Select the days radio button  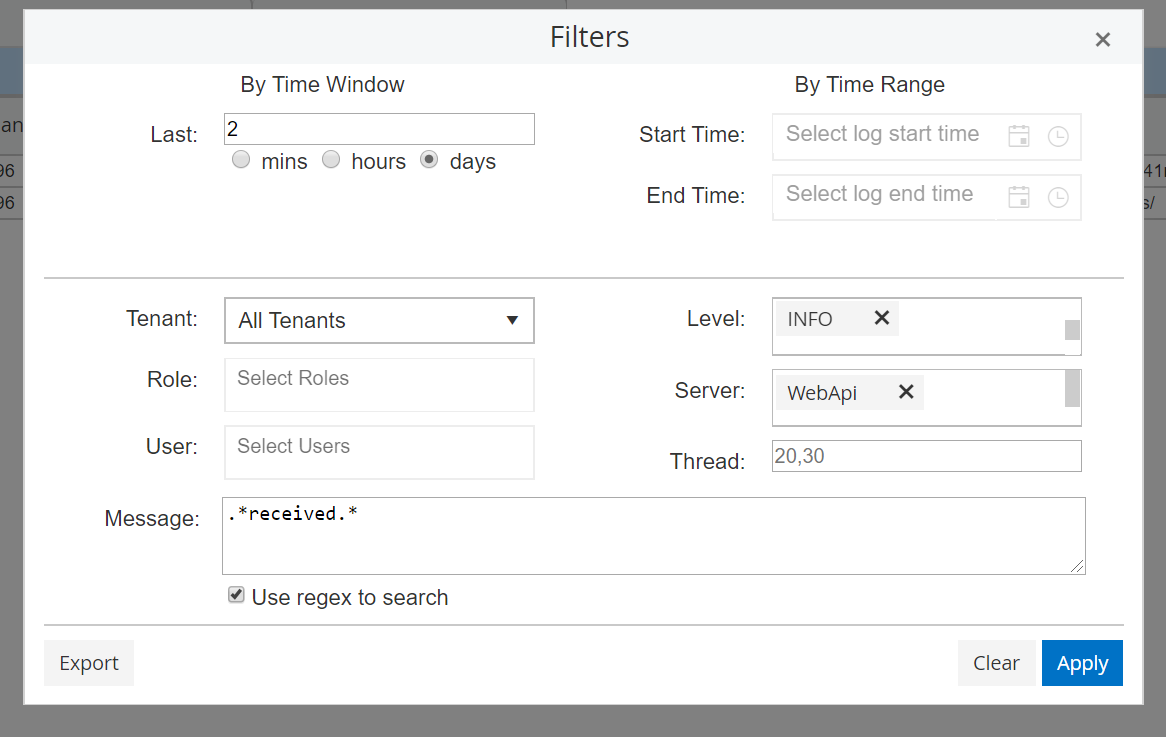pos(429,160)
